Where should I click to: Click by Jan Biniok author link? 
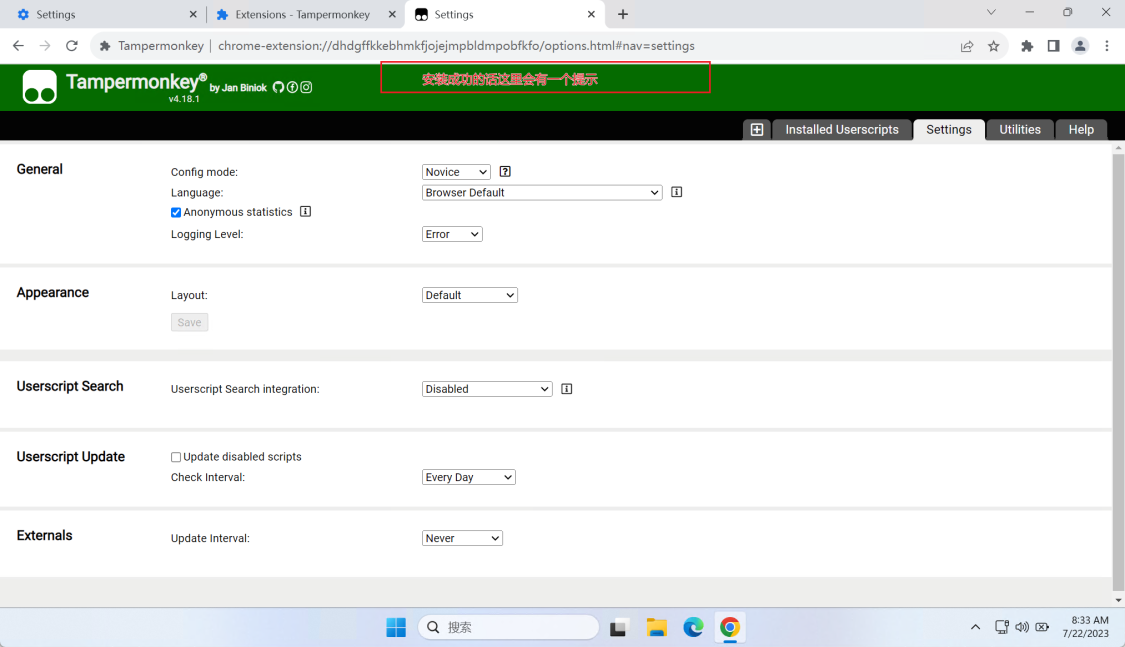[x=237, y=88]
